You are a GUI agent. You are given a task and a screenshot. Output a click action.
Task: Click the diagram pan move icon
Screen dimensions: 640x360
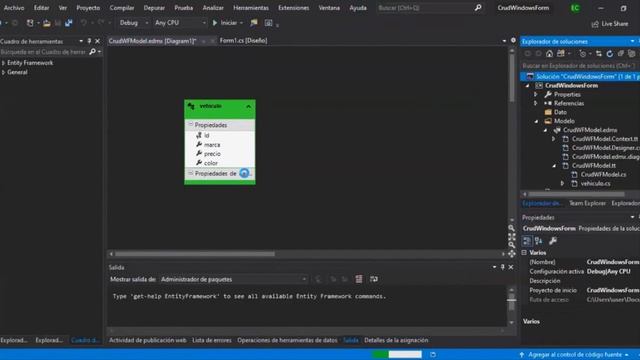point(511,253)
